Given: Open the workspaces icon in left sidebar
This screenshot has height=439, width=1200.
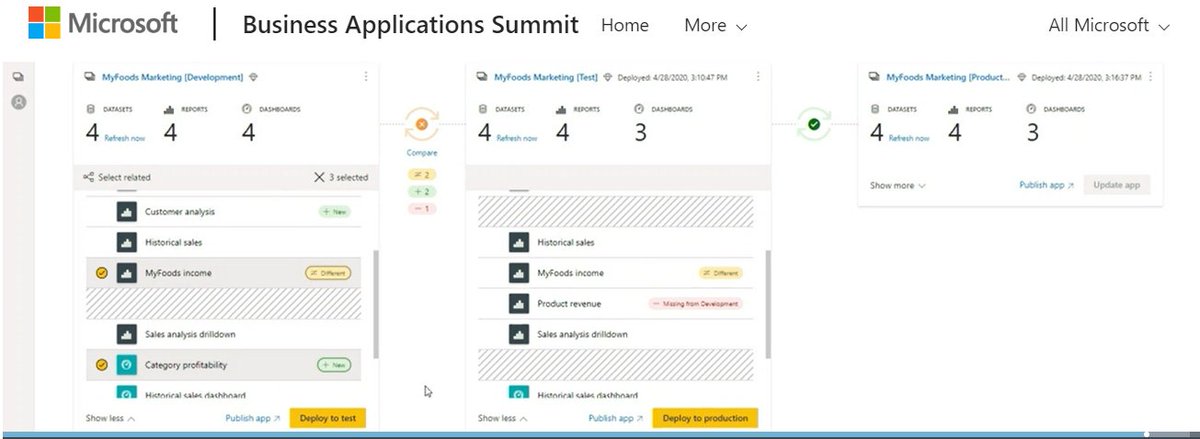Looking at the screenshot, I should click(18, 76).
